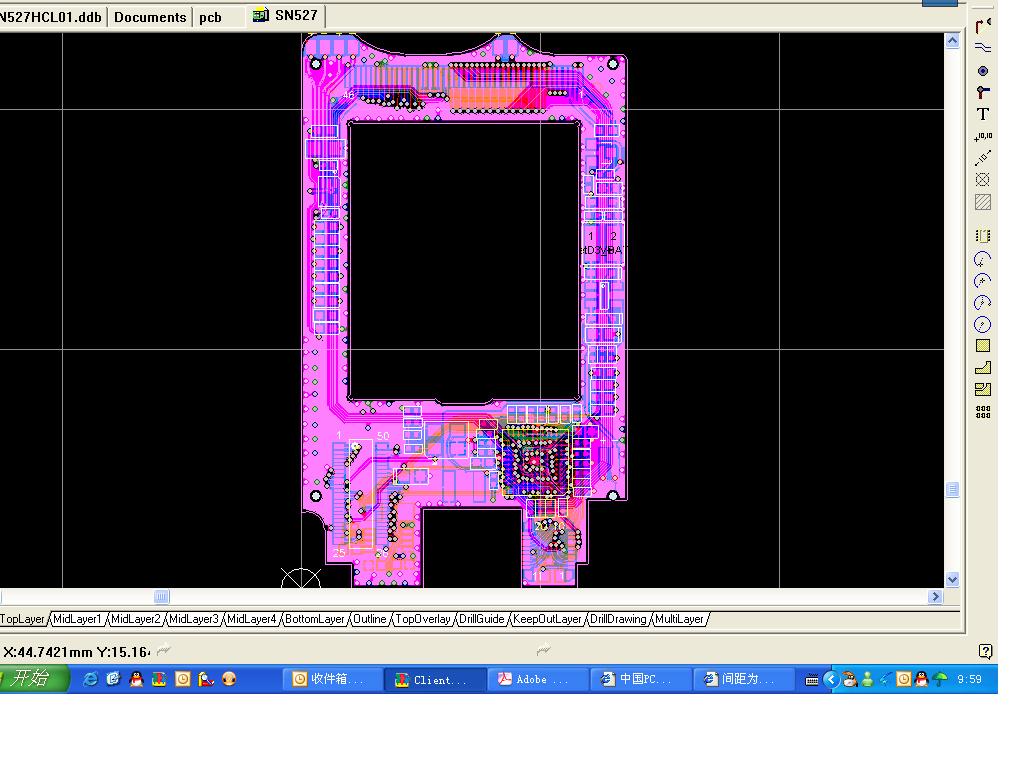Open the Documents tab
The width and height of the screenshot is (1024, 768).
pos(150,17)
